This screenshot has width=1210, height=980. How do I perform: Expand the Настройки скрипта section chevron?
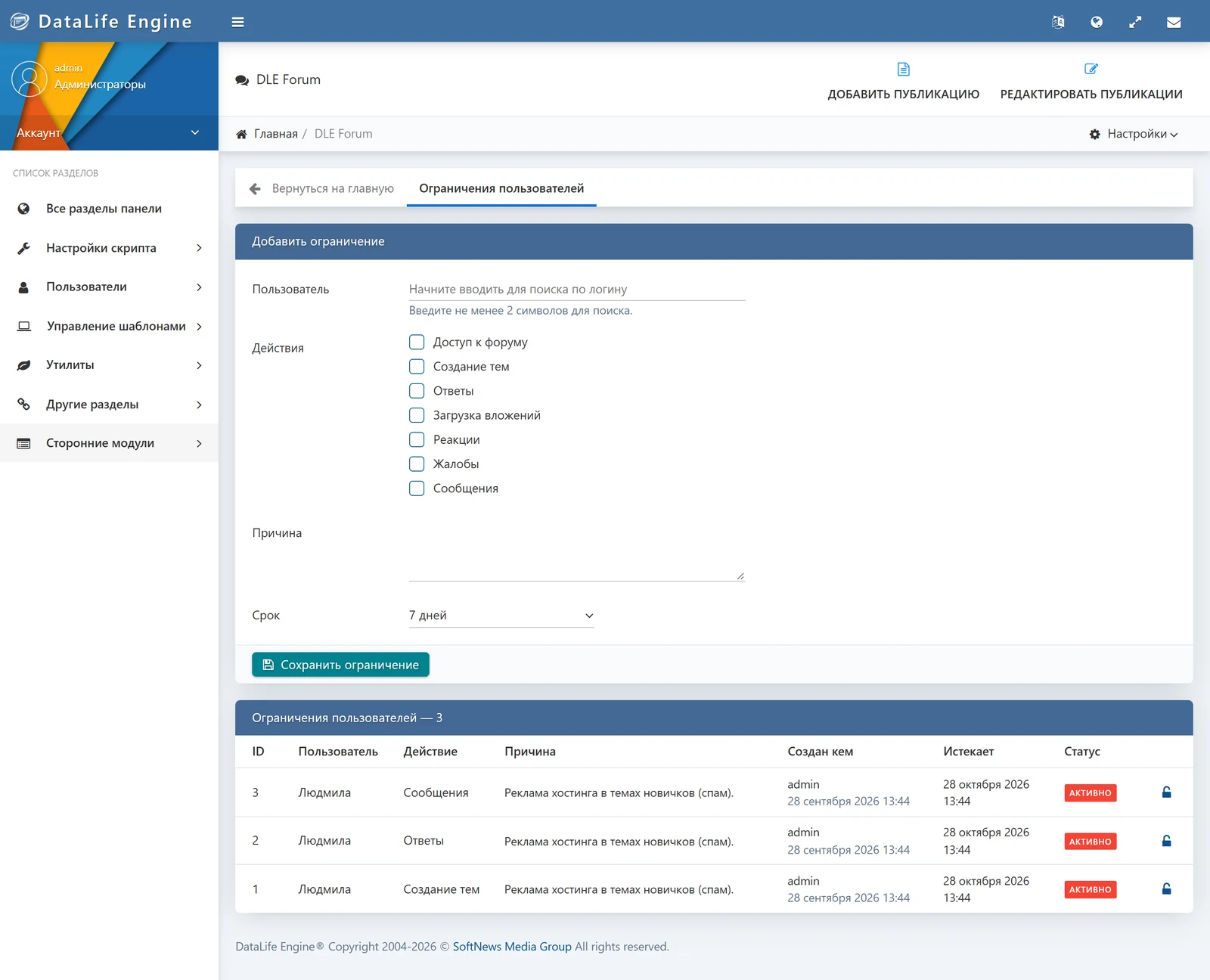pos(199,248)
